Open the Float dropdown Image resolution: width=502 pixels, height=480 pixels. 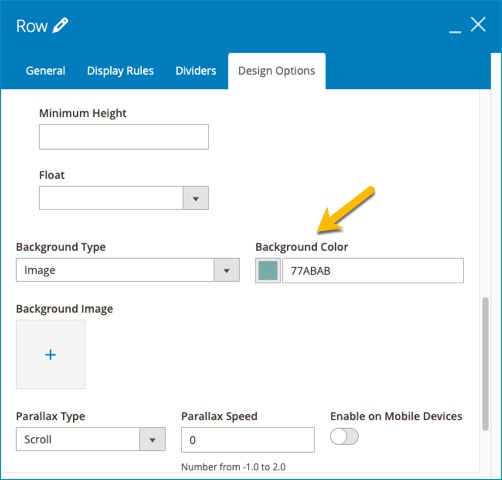tap(124, 198)
